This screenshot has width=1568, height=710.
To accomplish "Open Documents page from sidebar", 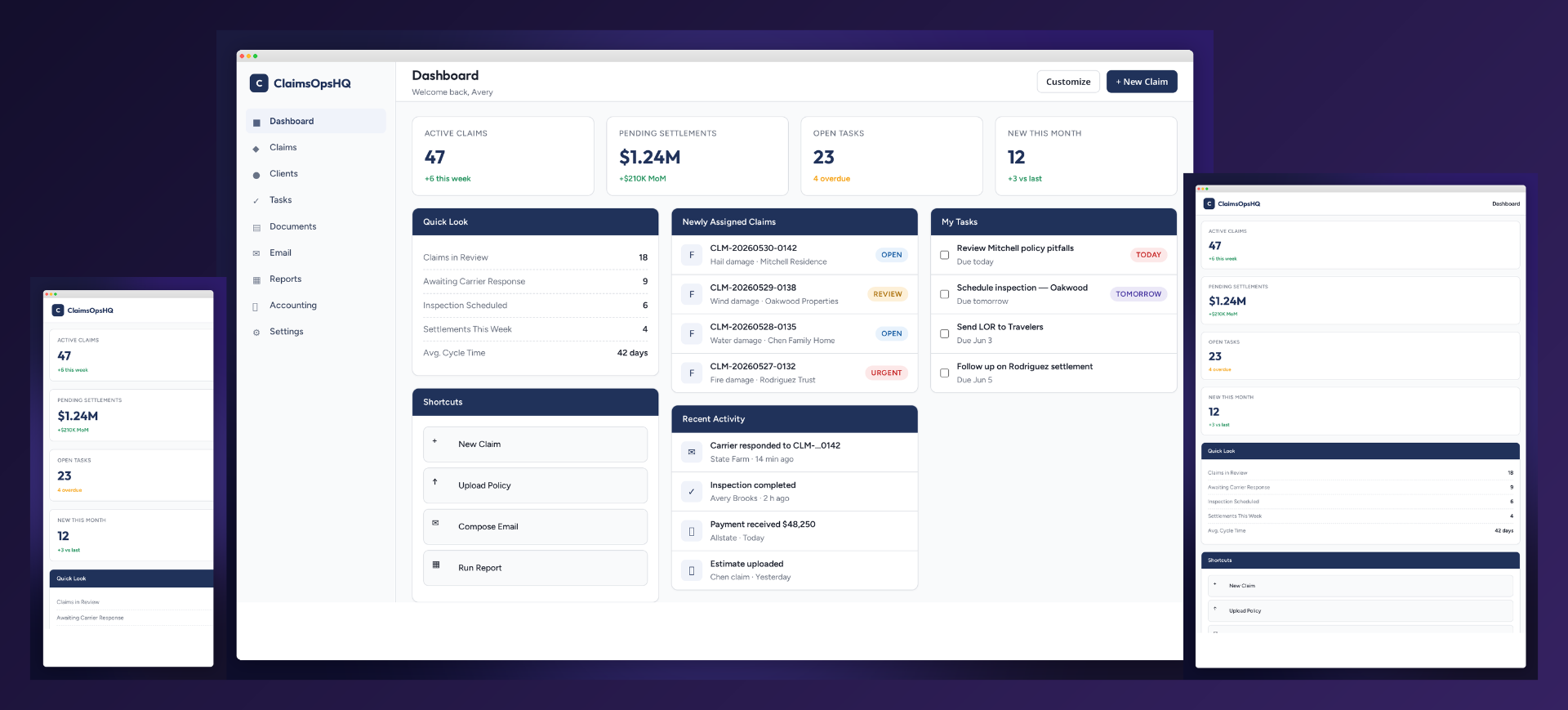I will (316, 226).
